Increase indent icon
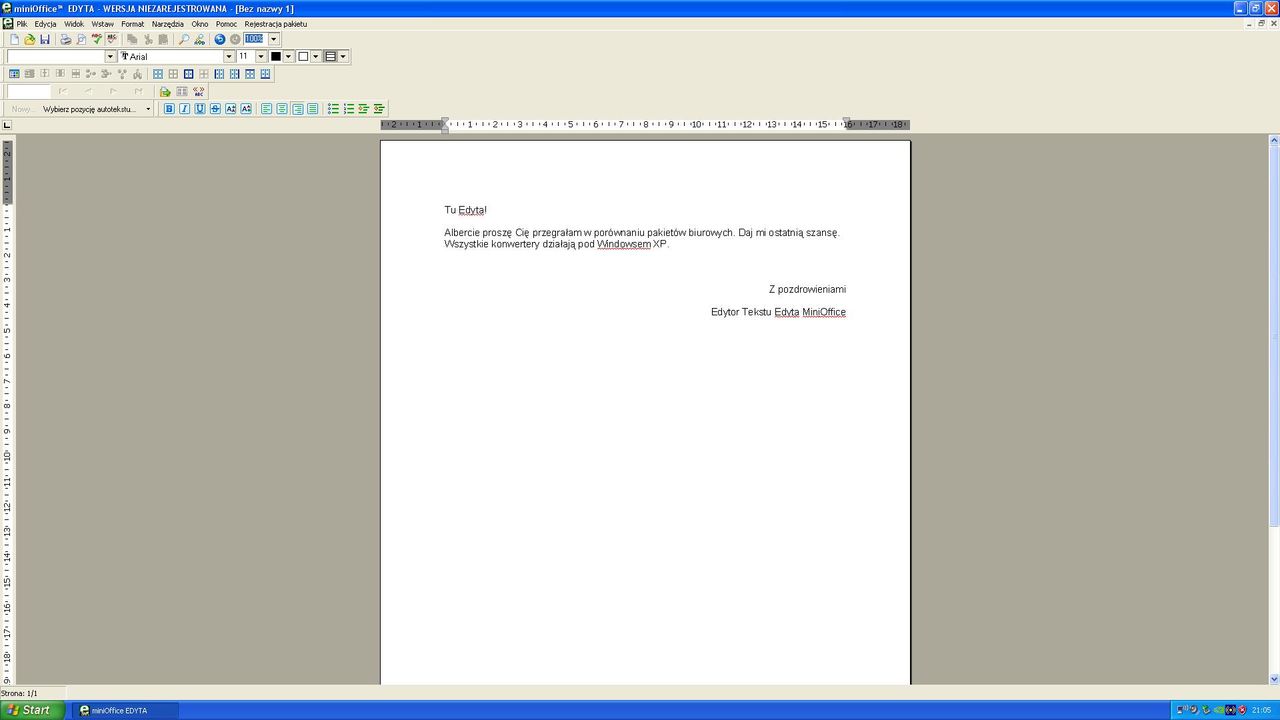 pyautogui.click(x=379, y=109)
